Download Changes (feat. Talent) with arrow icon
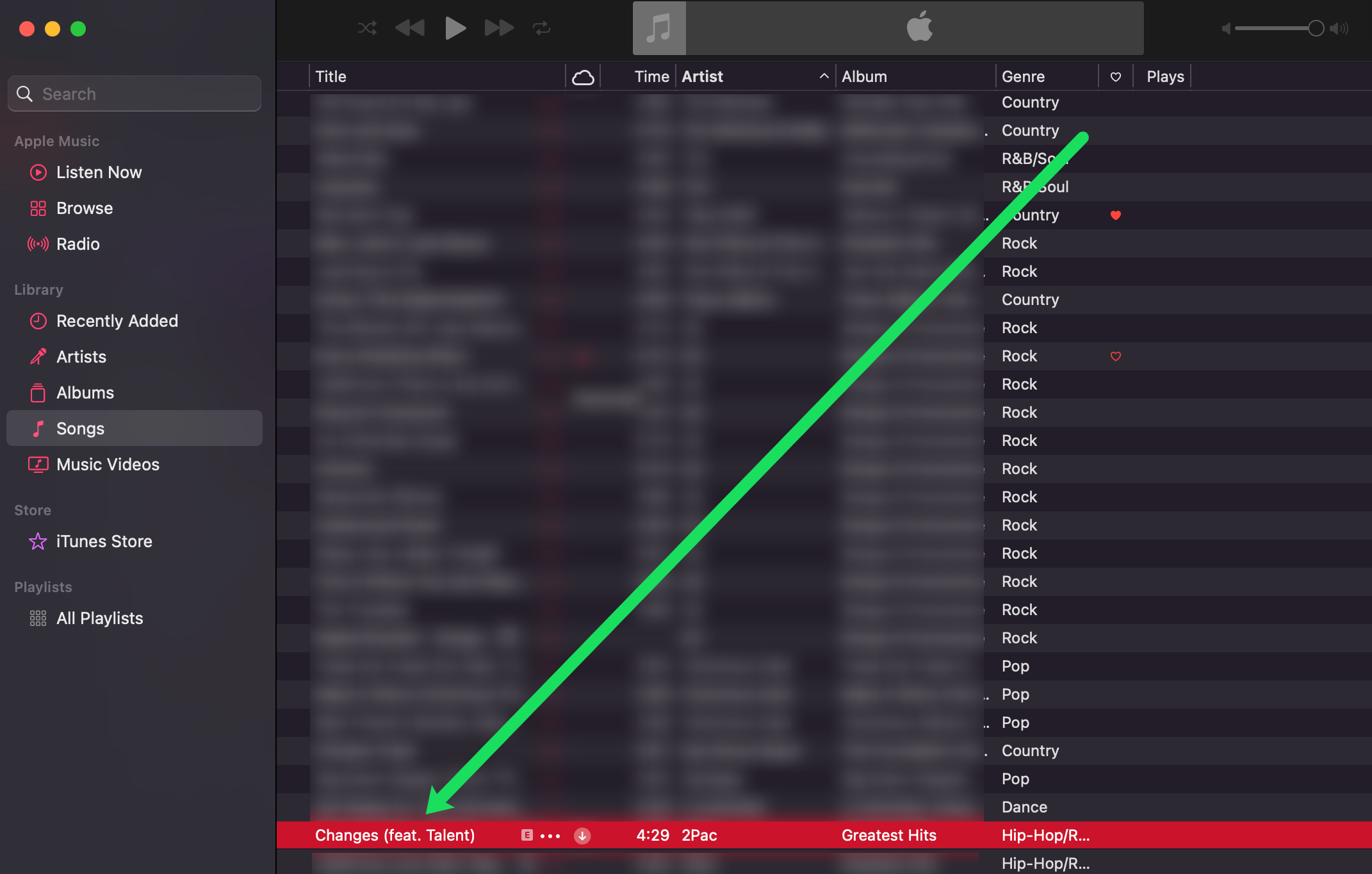This screenshot has width=1372, height=874. point(582,836)
